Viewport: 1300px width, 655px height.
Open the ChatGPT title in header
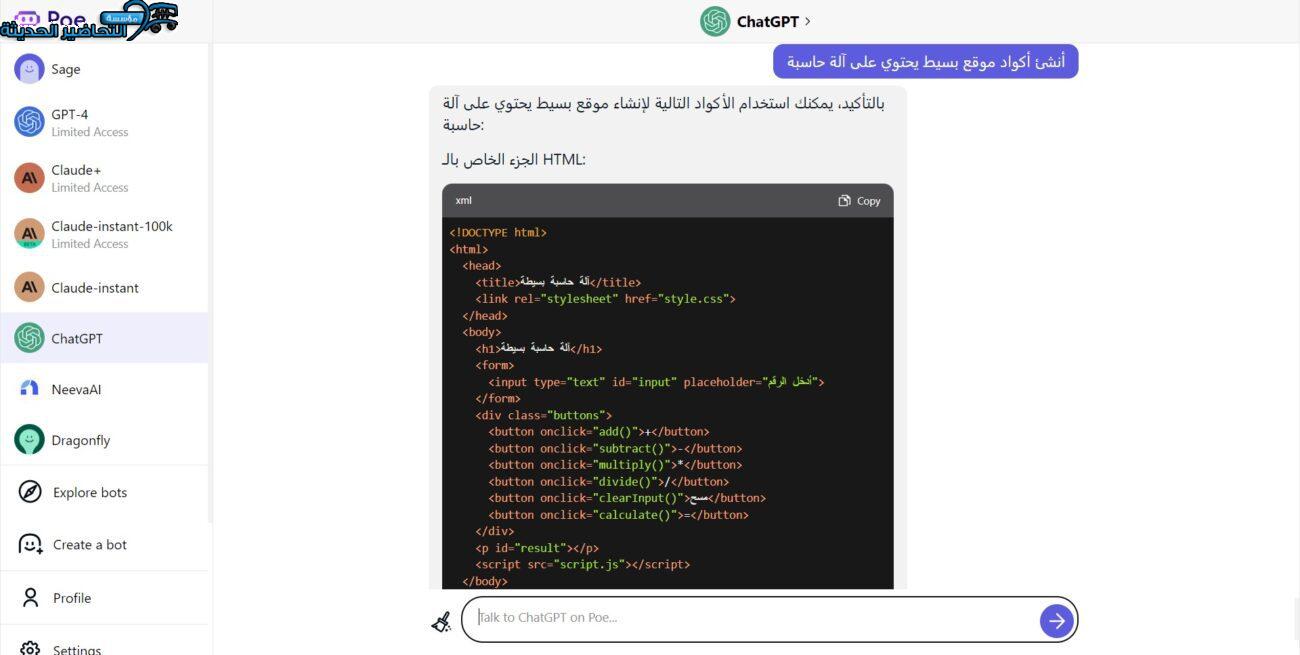[x=767, y=21]
